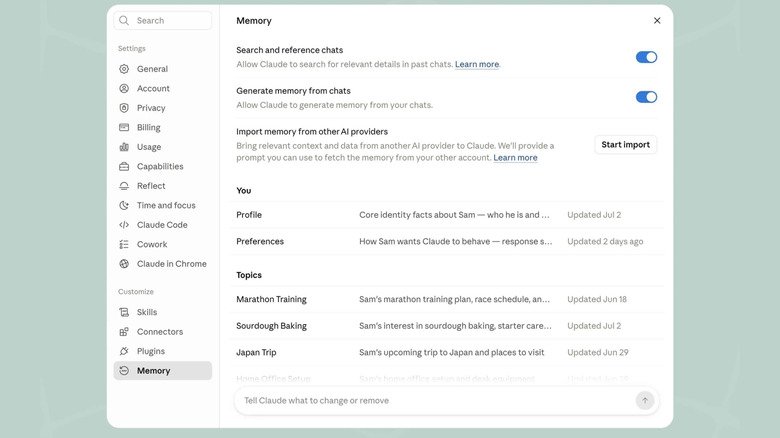
Task: Open the Japan Trip topic
Action: (x=447, y=352)
